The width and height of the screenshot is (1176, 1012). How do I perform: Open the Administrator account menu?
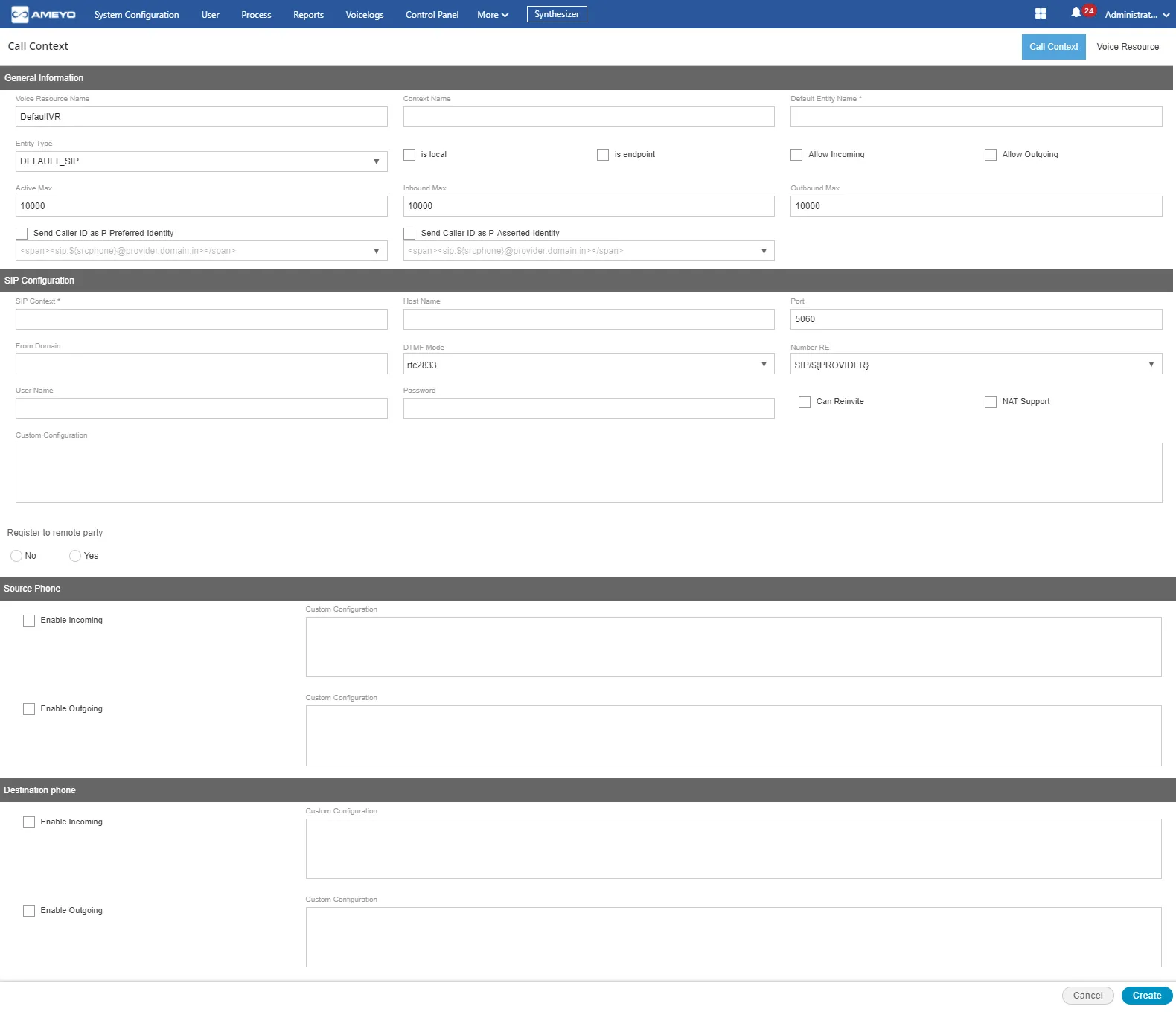[1137, 15]
